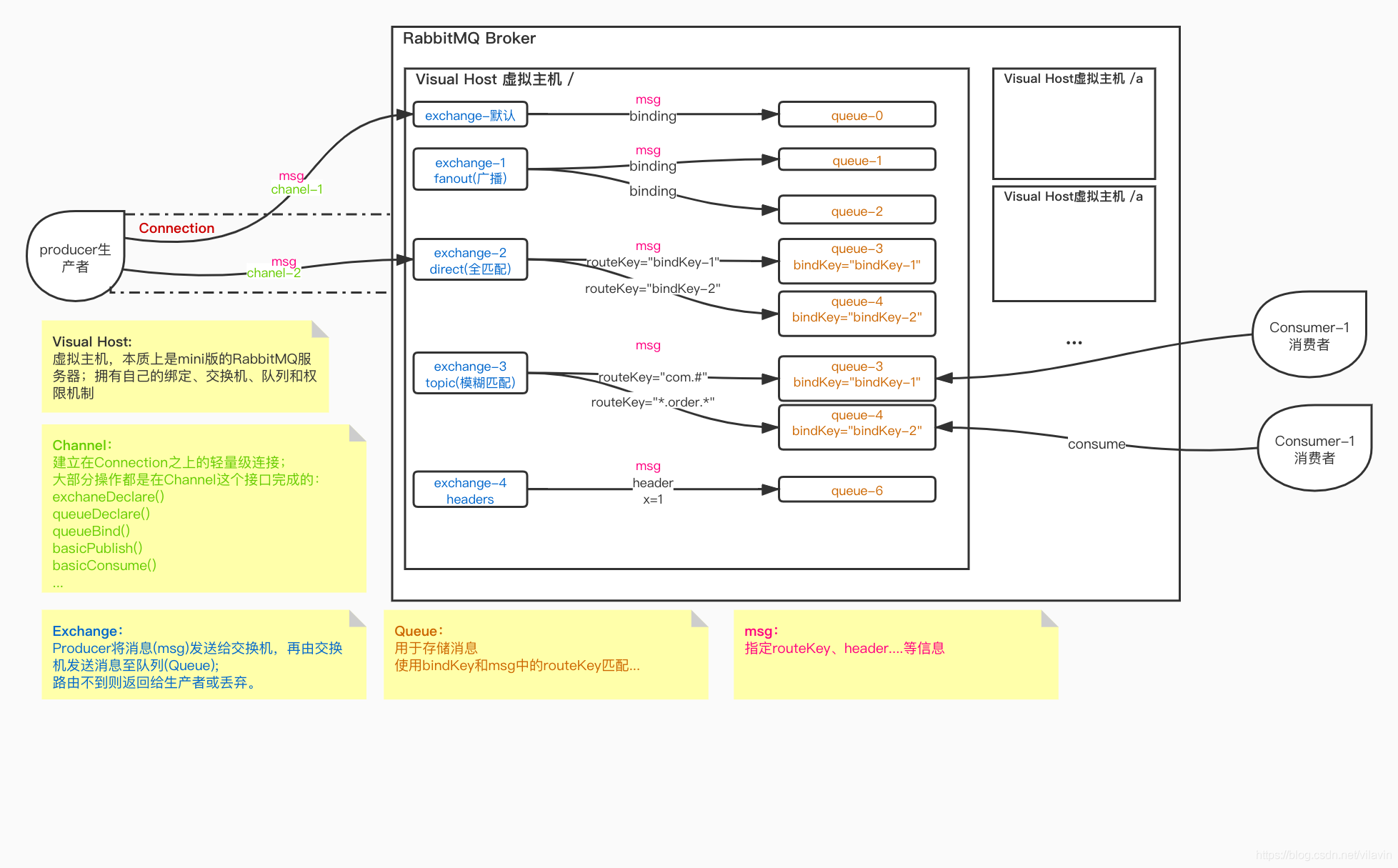Select the orange "Queue:" note heading
Screen dimensions: 1398x868
pyautogui.click(x=419, y=631)
